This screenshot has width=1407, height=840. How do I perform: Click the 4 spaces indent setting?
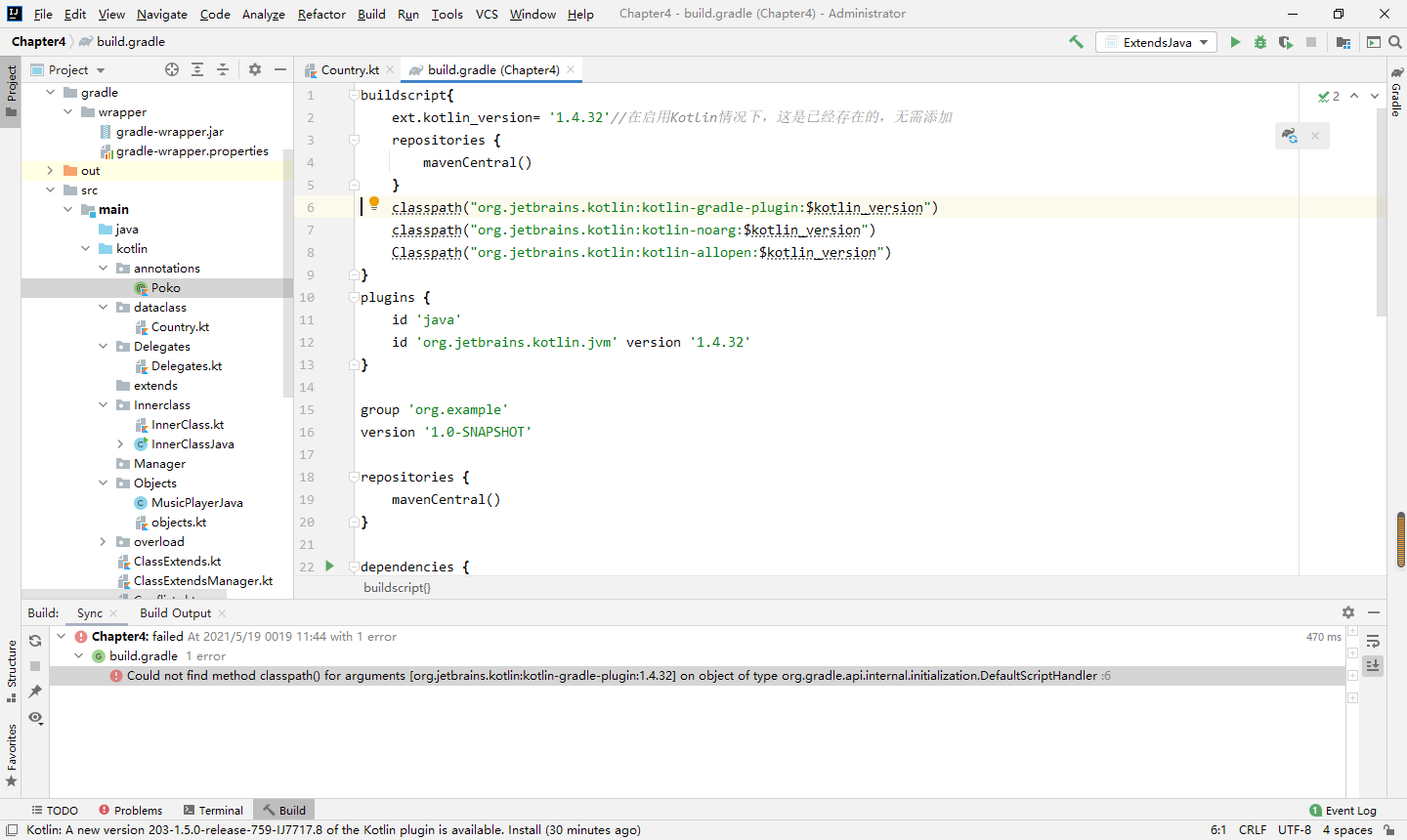[1347, 829]
